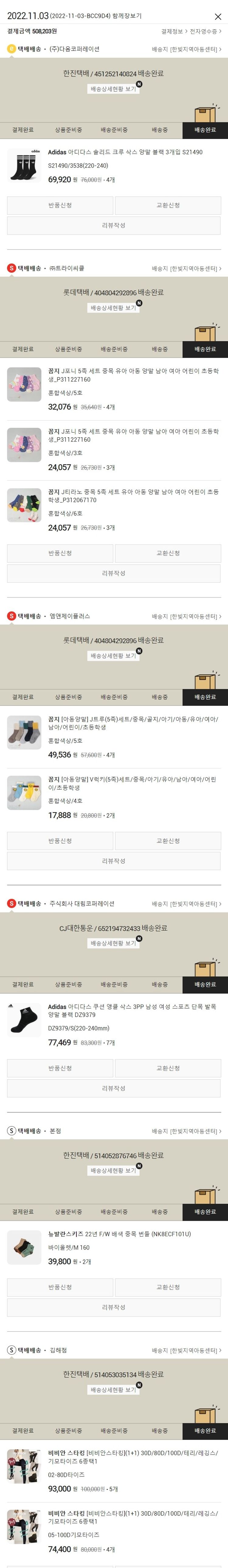Screen dimensions: 228x1568
Task: Select 상품준비중 step in 뉴발란스키즈 order
Action: (x=68, y=1211)
